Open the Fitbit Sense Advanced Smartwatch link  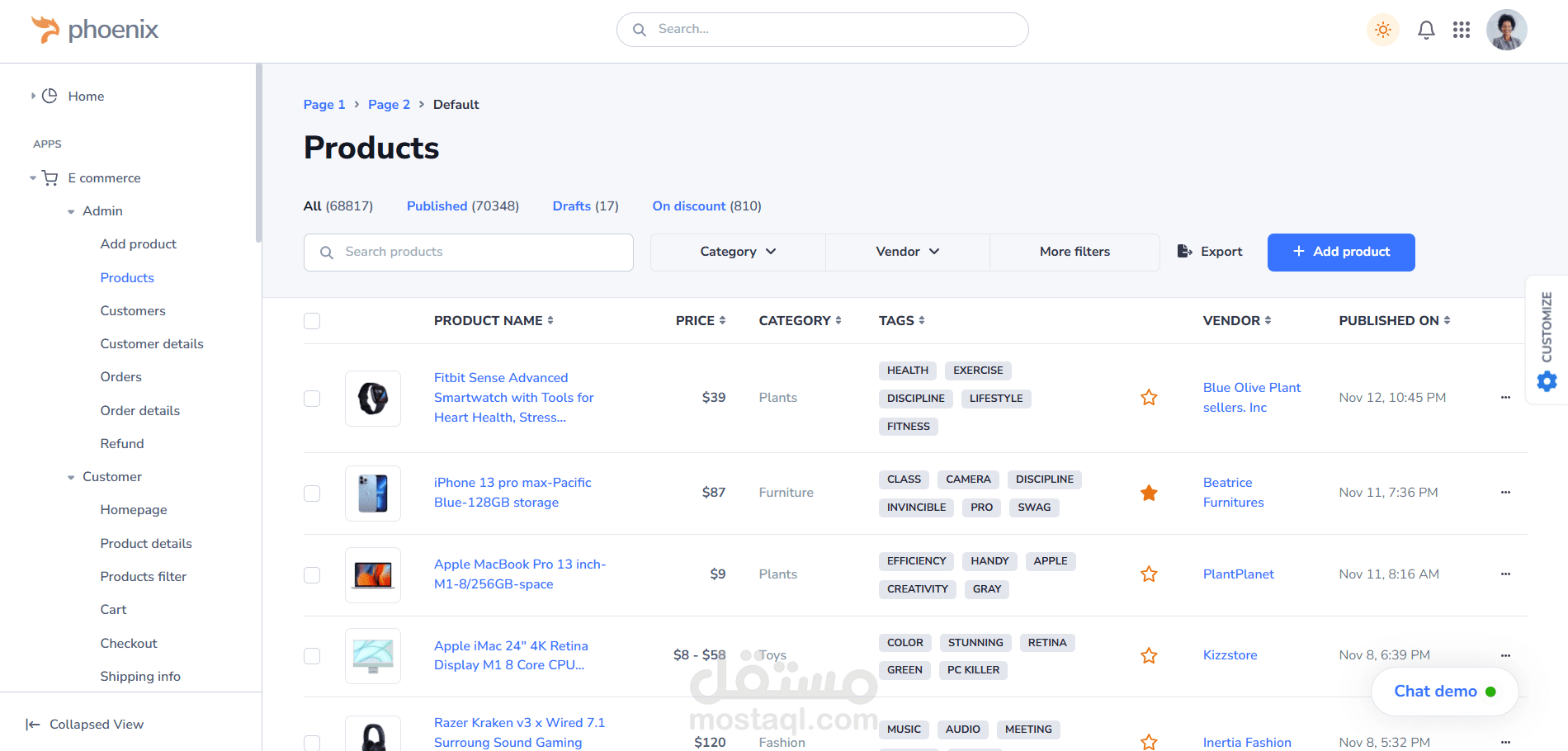click(x=514, y=398)
